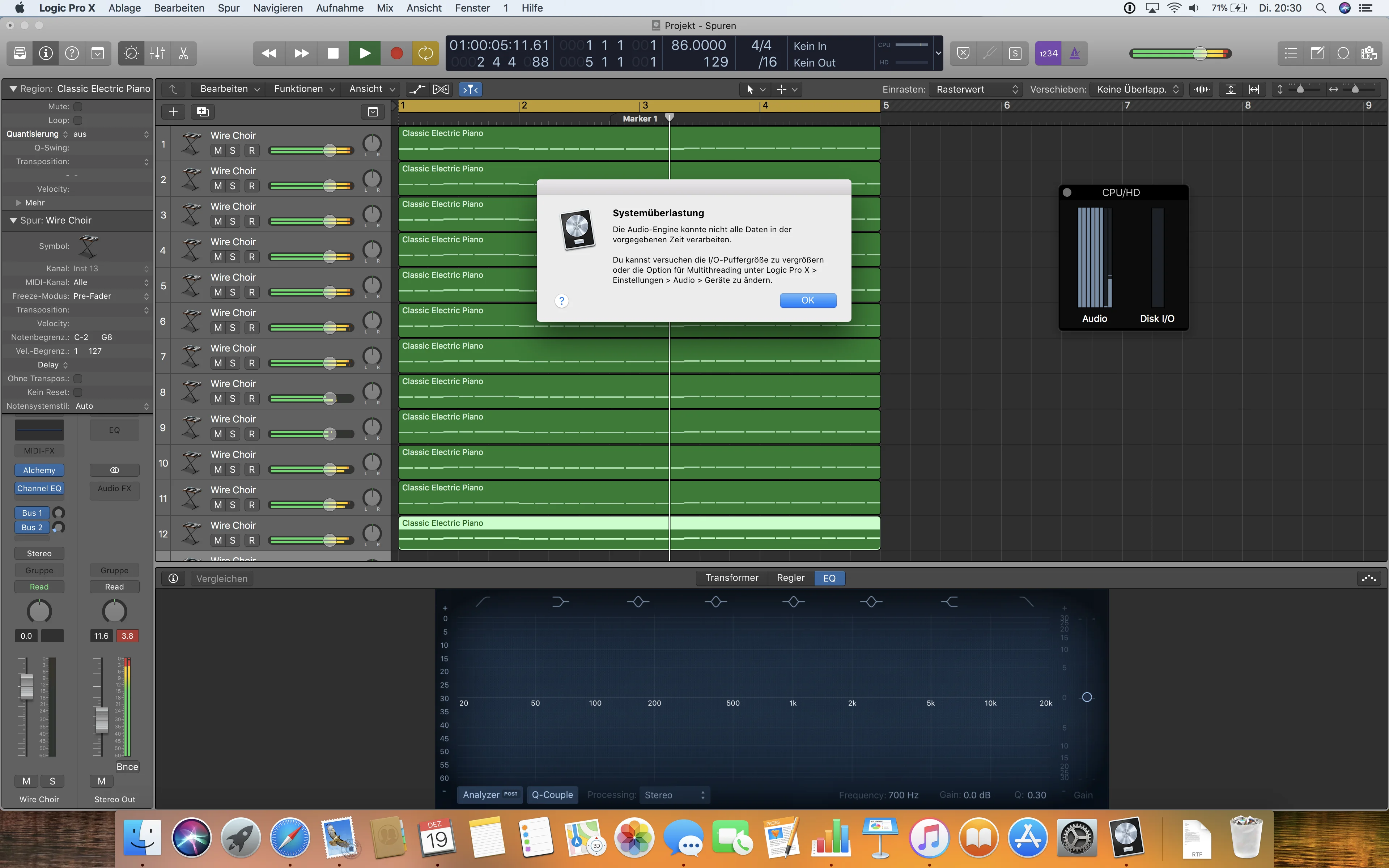Image resolution: width=1389 pixels, height=868 pixels.
Task: Open the Mixer faders icon
Action: 157,54
